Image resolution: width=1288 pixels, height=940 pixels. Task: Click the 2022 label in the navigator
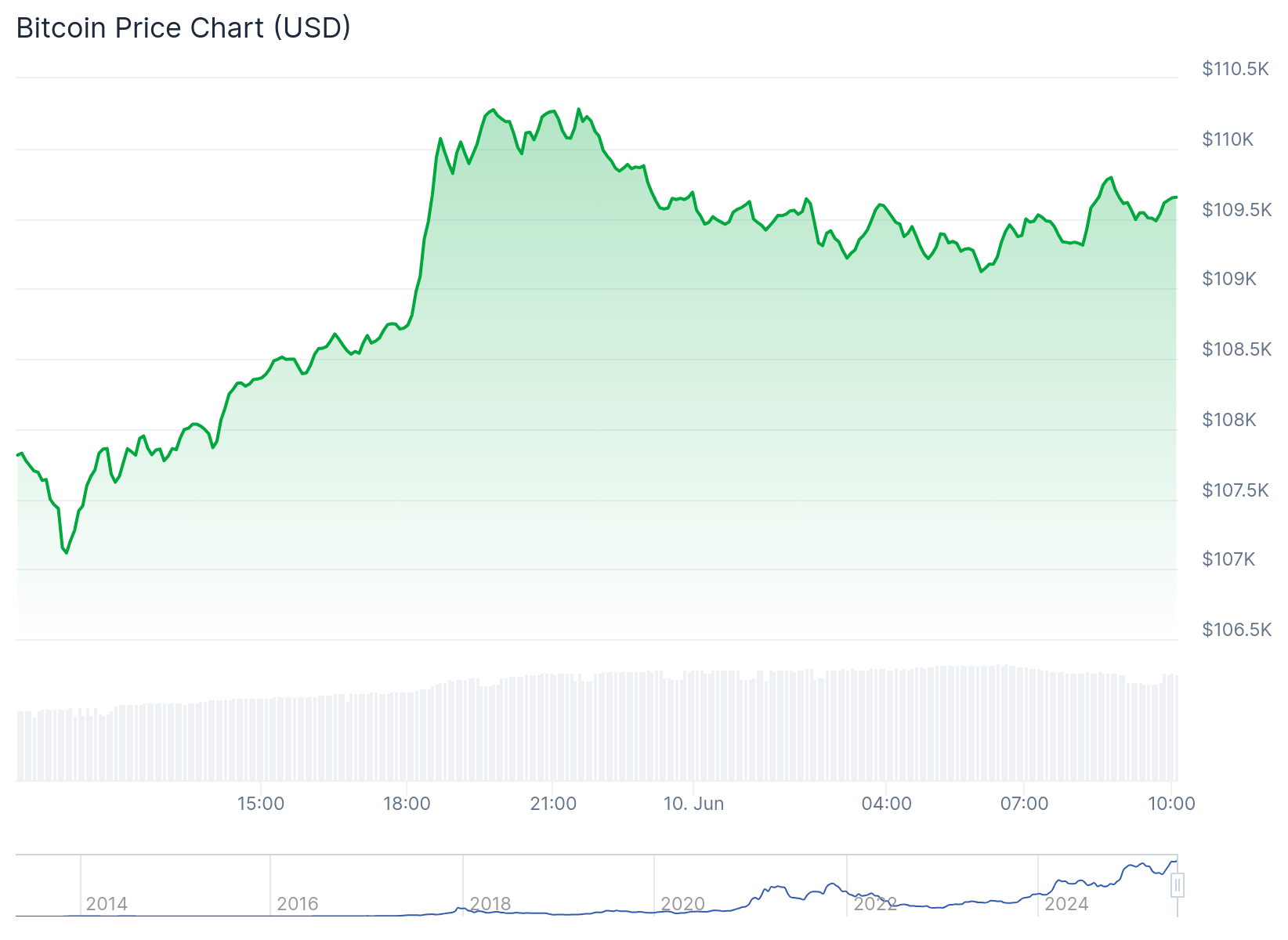[x=874, y=904]
